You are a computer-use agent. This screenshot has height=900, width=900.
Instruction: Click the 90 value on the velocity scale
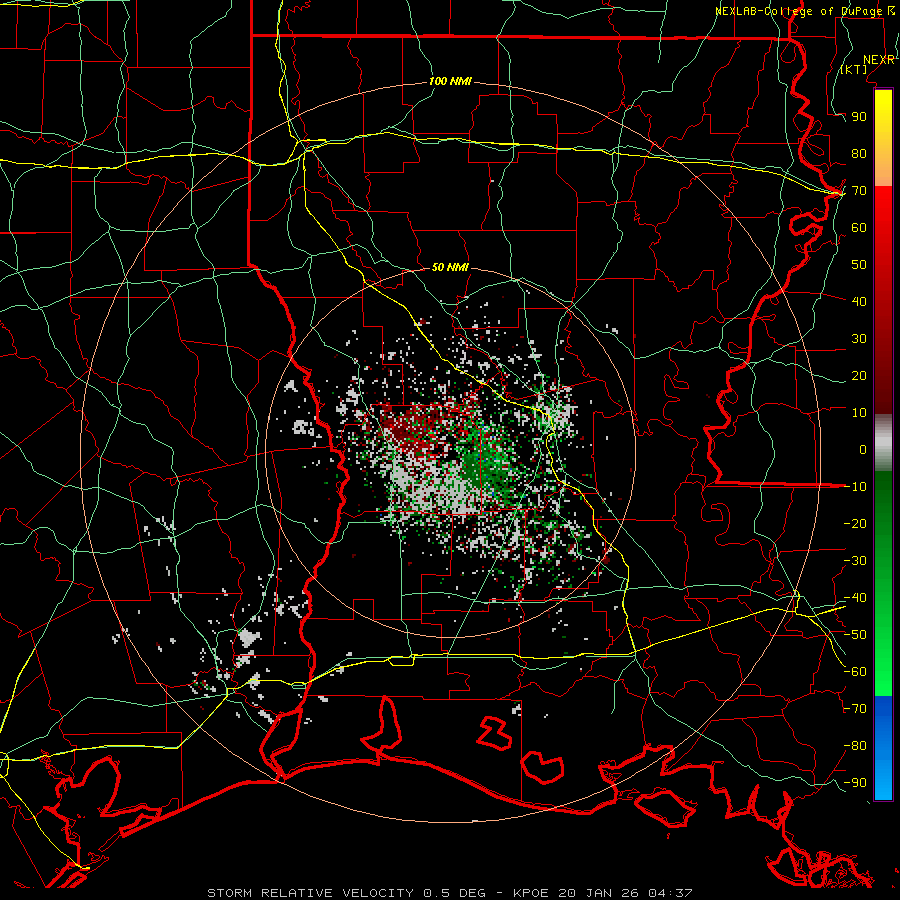(859, 117)
